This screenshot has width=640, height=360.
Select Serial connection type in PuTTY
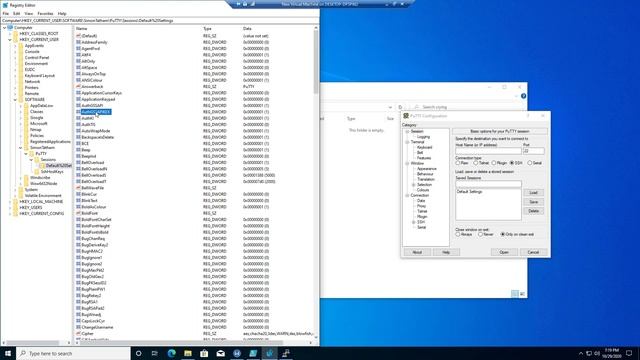click(530, 163)
